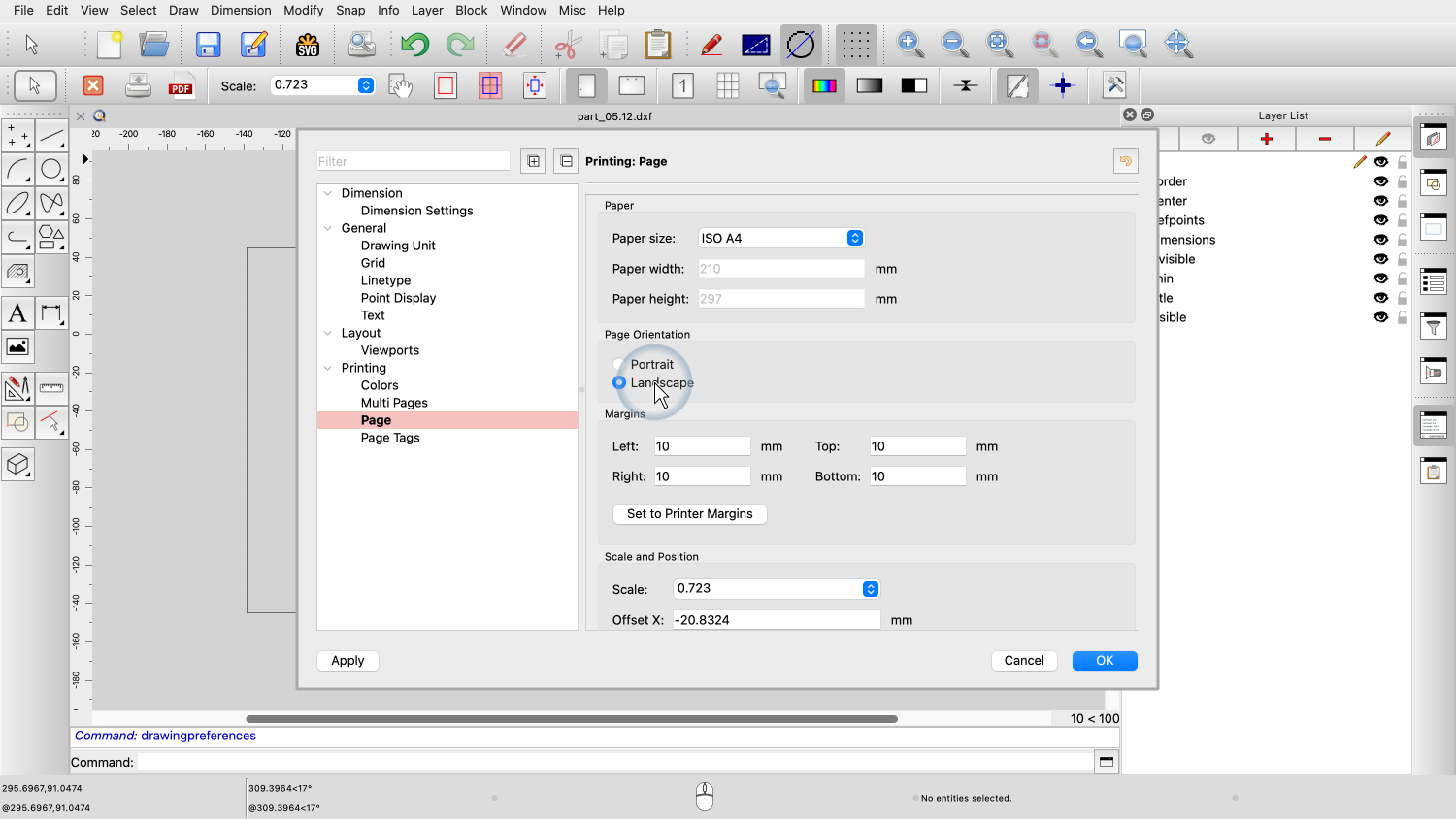Click the undo arrow icon
The image size is (1456, 819).
[414, 45]
